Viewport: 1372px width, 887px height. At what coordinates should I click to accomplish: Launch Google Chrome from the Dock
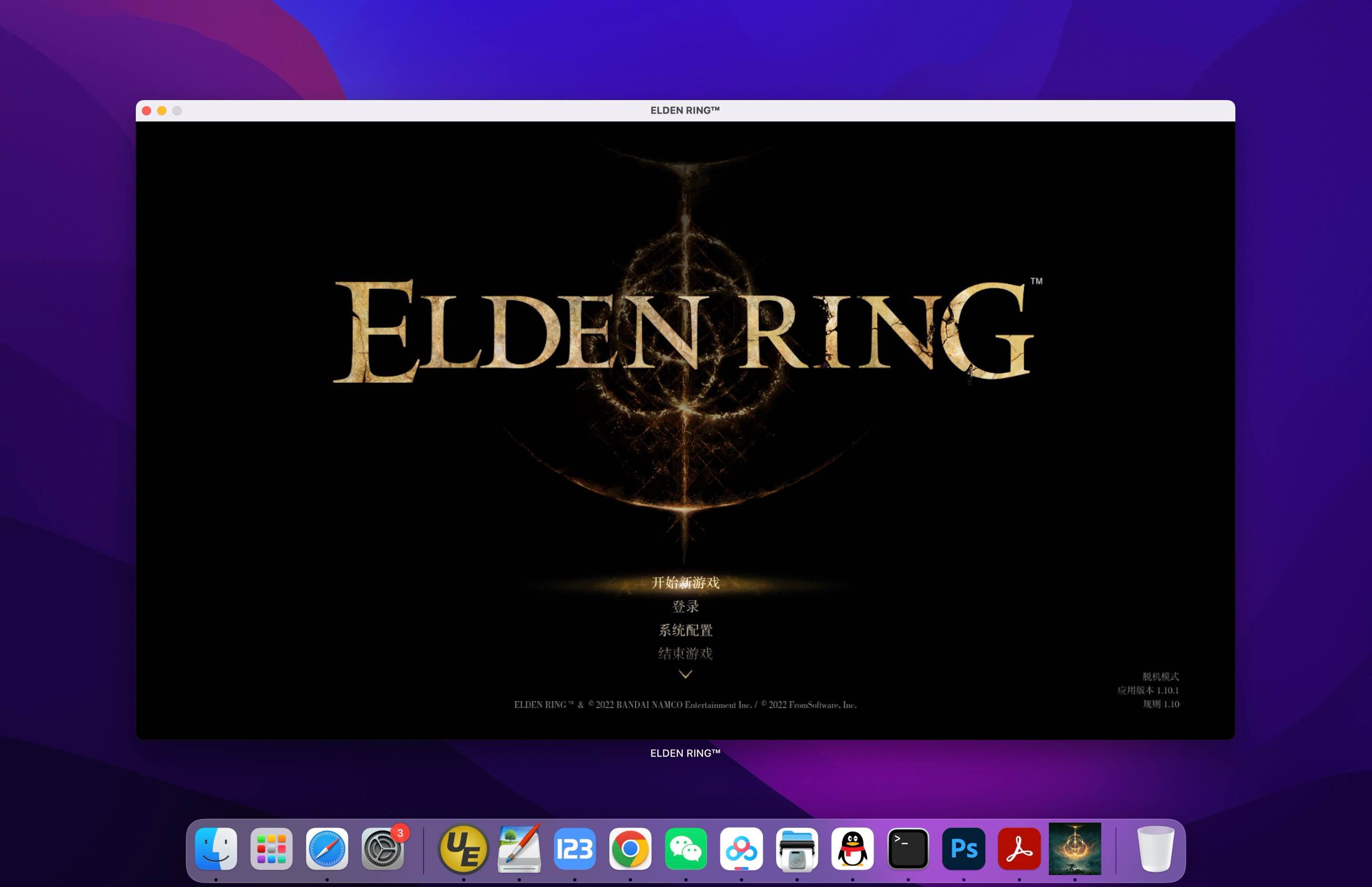click(630, 849)
